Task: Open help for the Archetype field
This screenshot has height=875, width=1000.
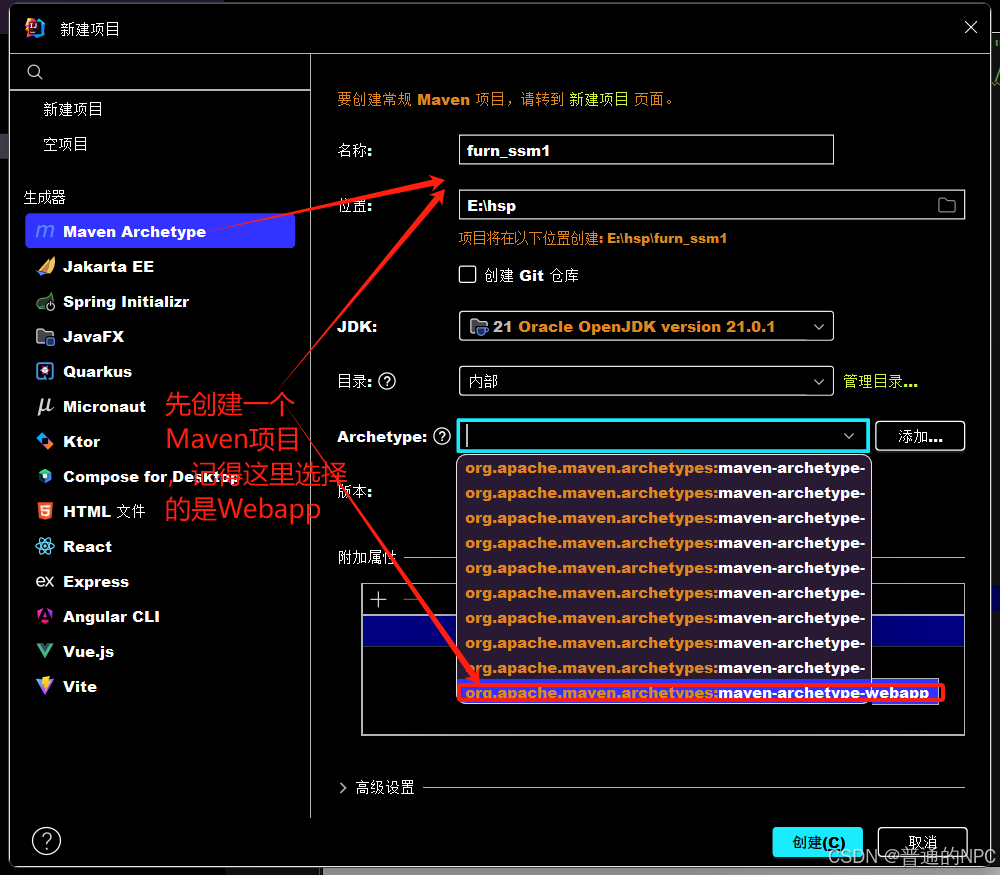Action: pos(442,436)
